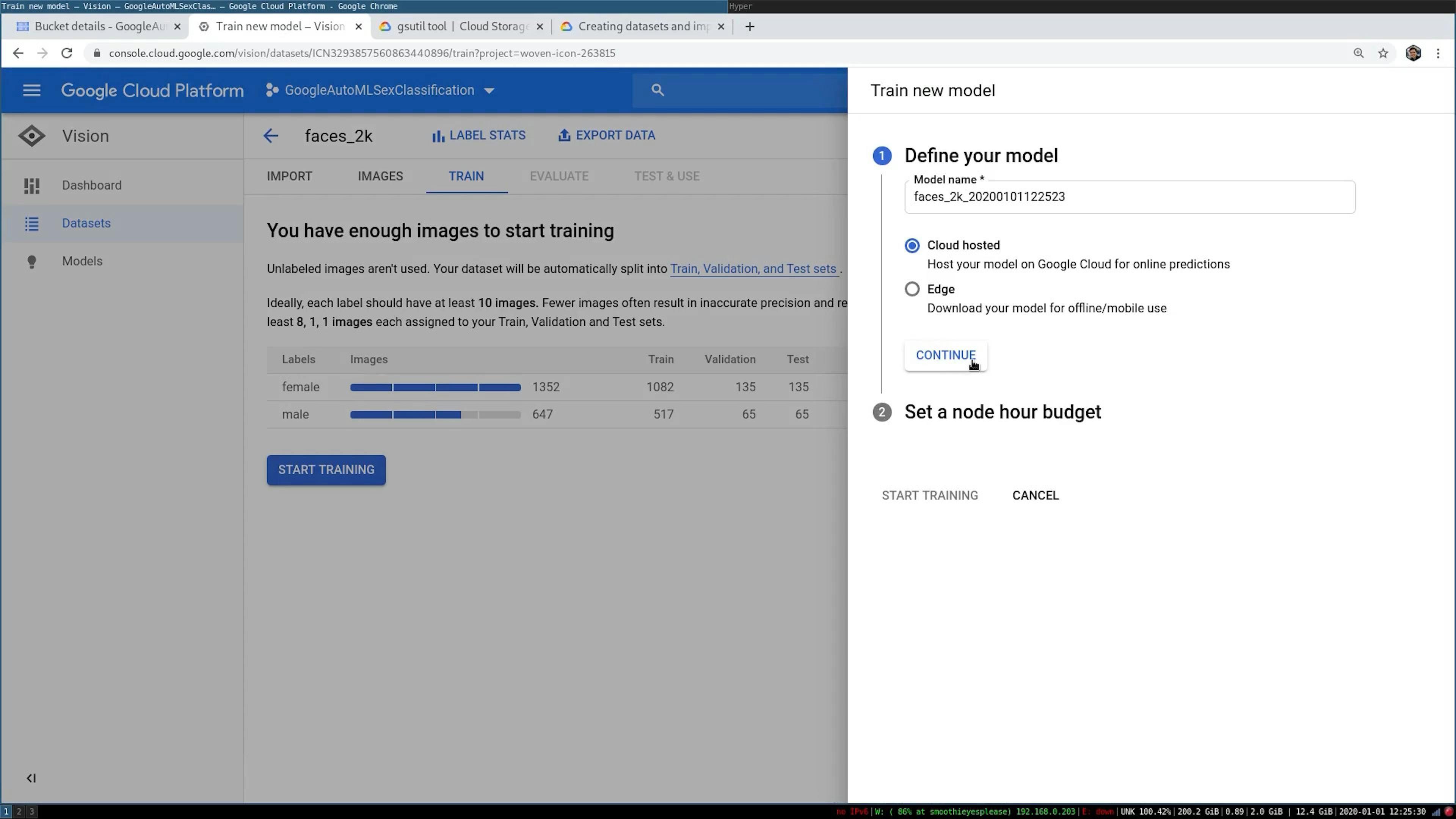Click the zoom magnifier icon in the address bar
This screenshot has height=819, width=1456.
click(x=1358, y=53)
